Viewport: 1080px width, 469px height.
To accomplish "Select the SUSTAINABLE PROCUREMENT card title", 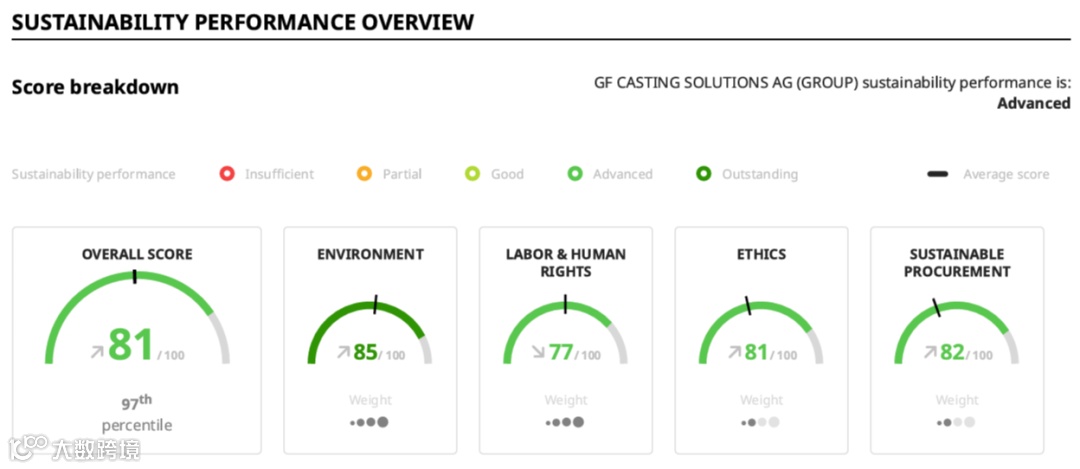I will tap(957, 263).
